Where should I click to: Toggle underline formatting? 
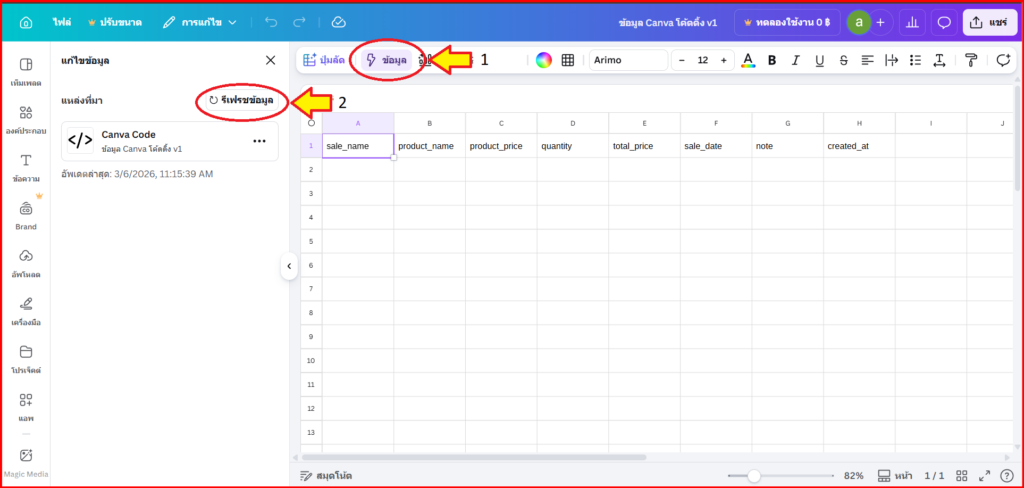(820, 60)
